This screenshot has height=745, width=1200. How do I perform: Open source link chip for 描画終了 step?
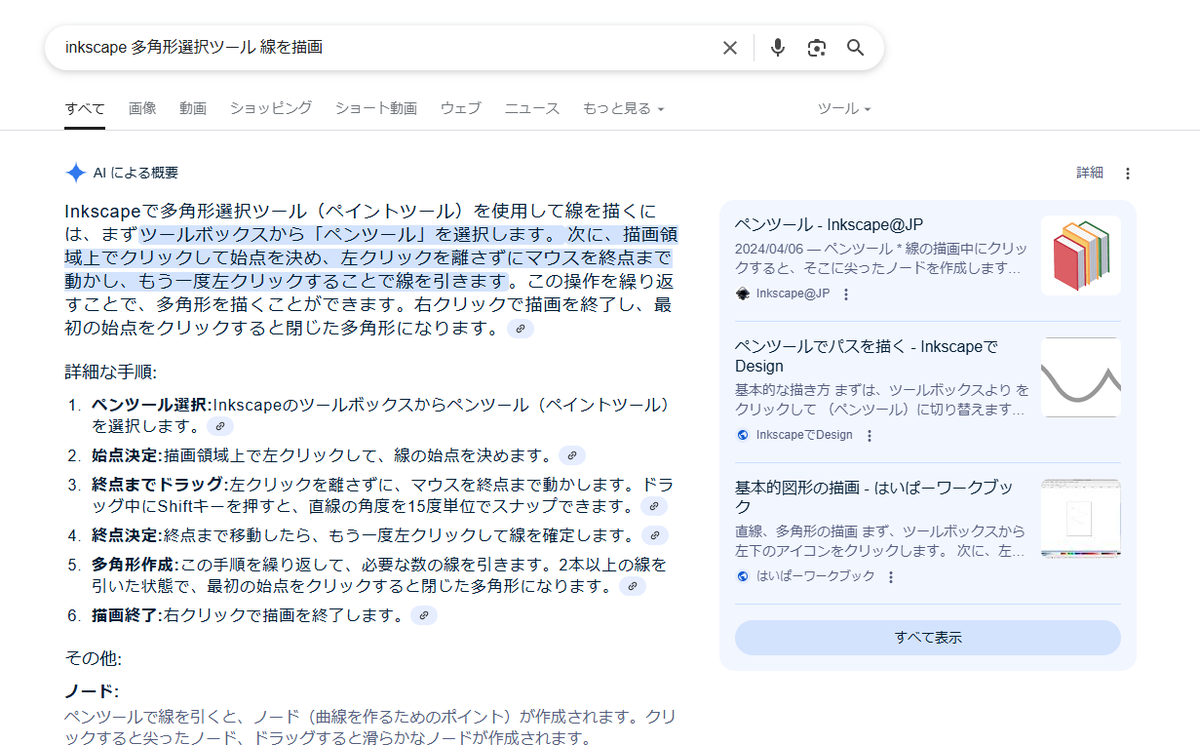(x=424, y=615)
